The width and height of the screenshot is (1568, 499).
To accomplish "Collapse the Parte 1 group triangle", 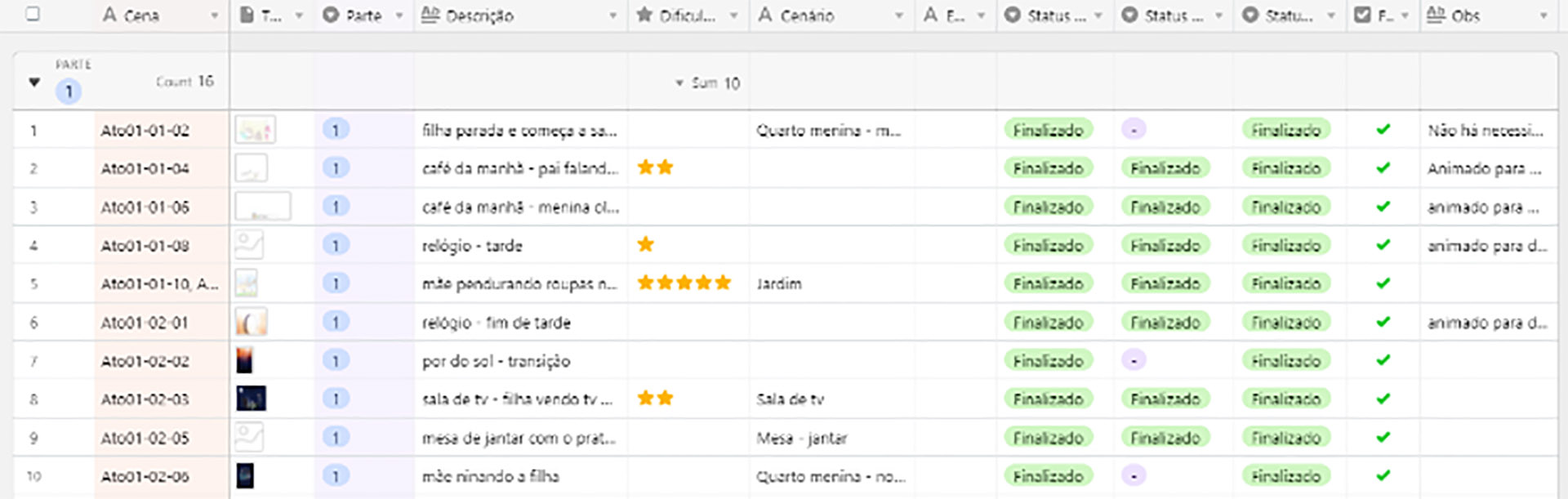I will point(34,82).
